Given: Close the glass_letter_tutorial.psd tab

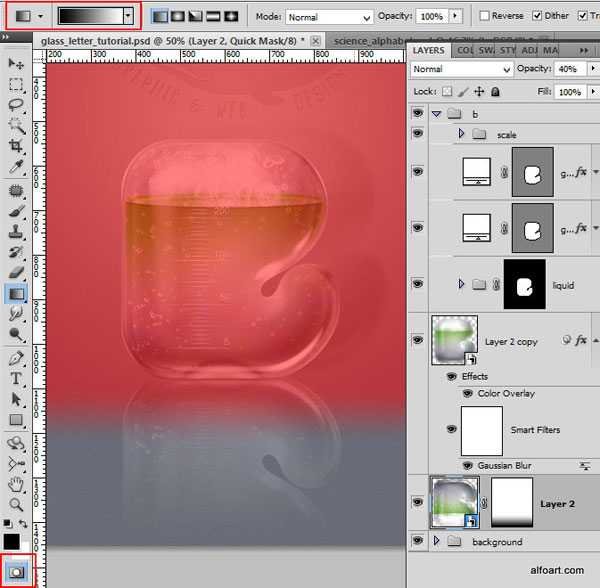Looking at the screenshot, I should click(x=315, y=41).
